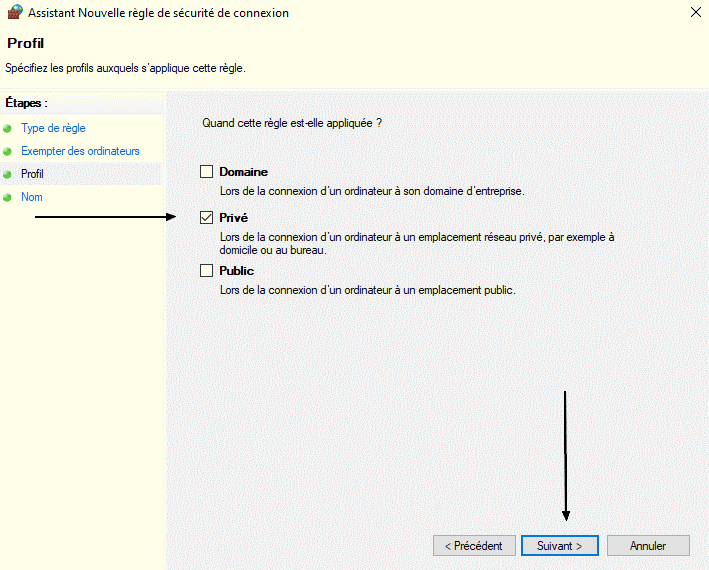Click the Public label text
This screenshot has width=709, height=570.
pos(236,271)
